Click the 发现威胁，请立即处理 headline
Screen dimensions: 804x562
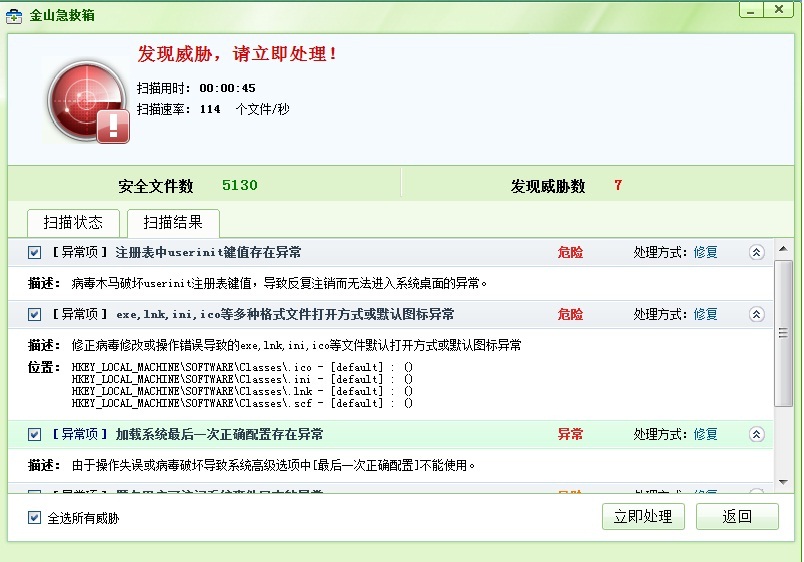pos(237,54)
